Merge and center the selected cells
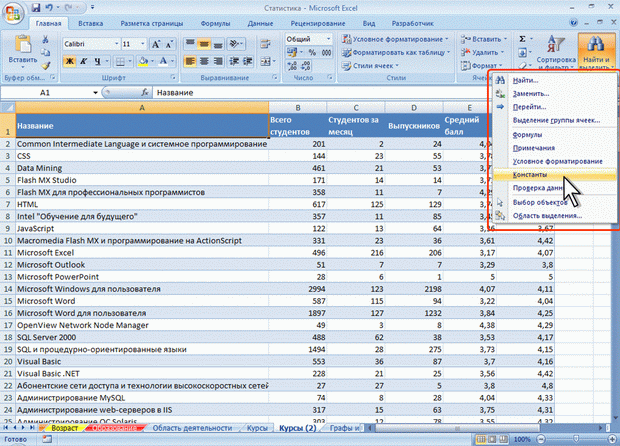This screenshot has height=446, width=620. tap(265, 61)
